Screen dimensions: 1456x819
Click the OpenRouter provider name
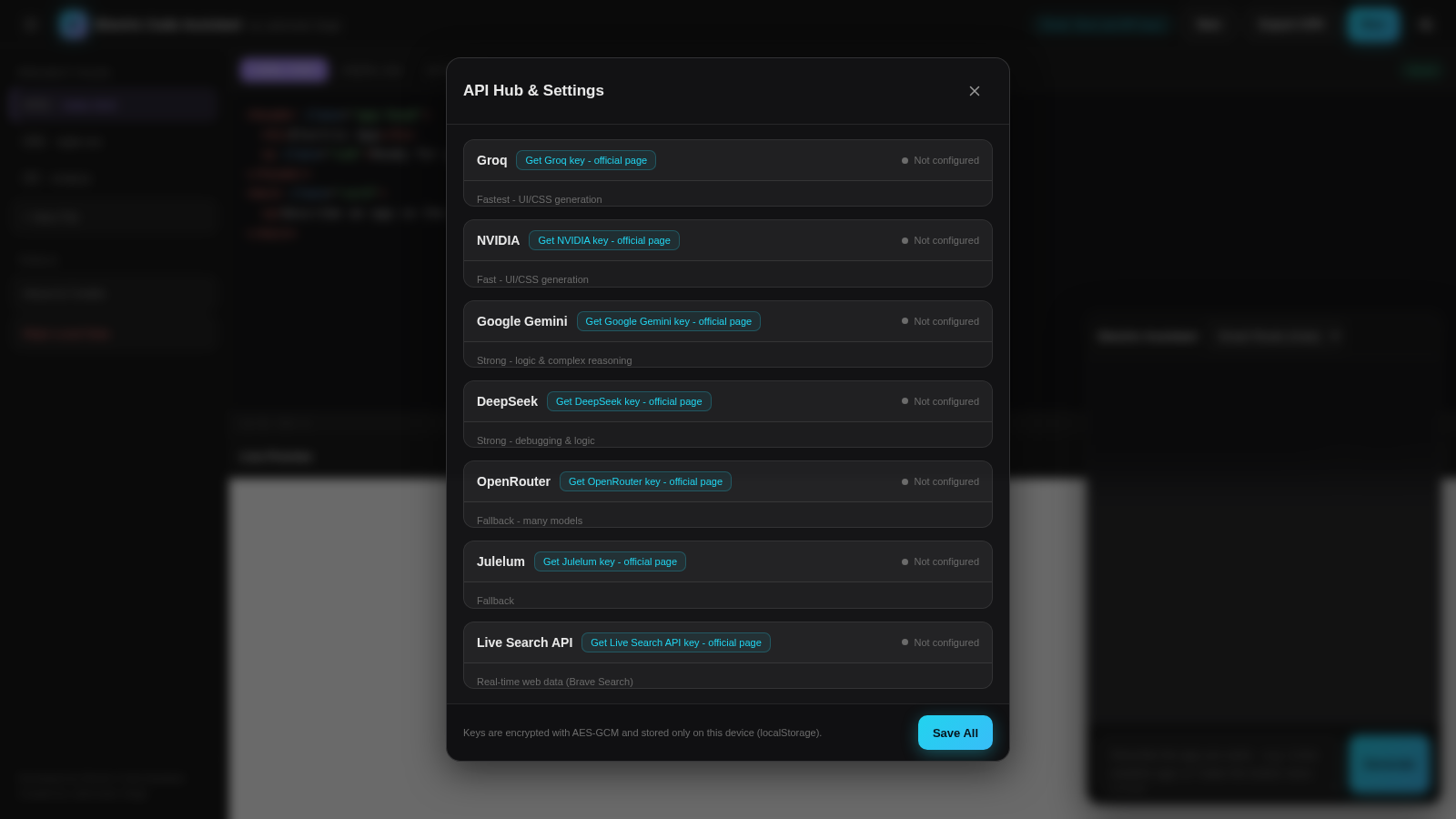click(513, 481)
